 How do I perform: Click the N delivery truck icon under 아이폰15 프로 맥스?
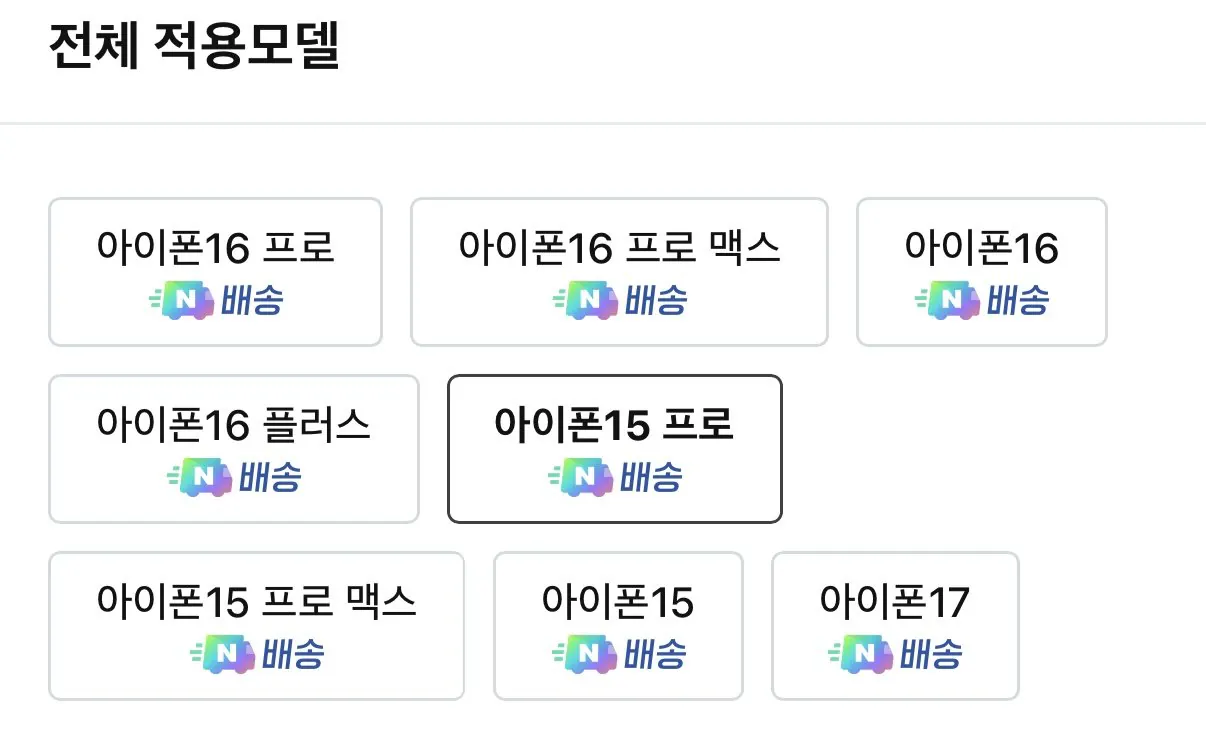[x=224, y=656]
